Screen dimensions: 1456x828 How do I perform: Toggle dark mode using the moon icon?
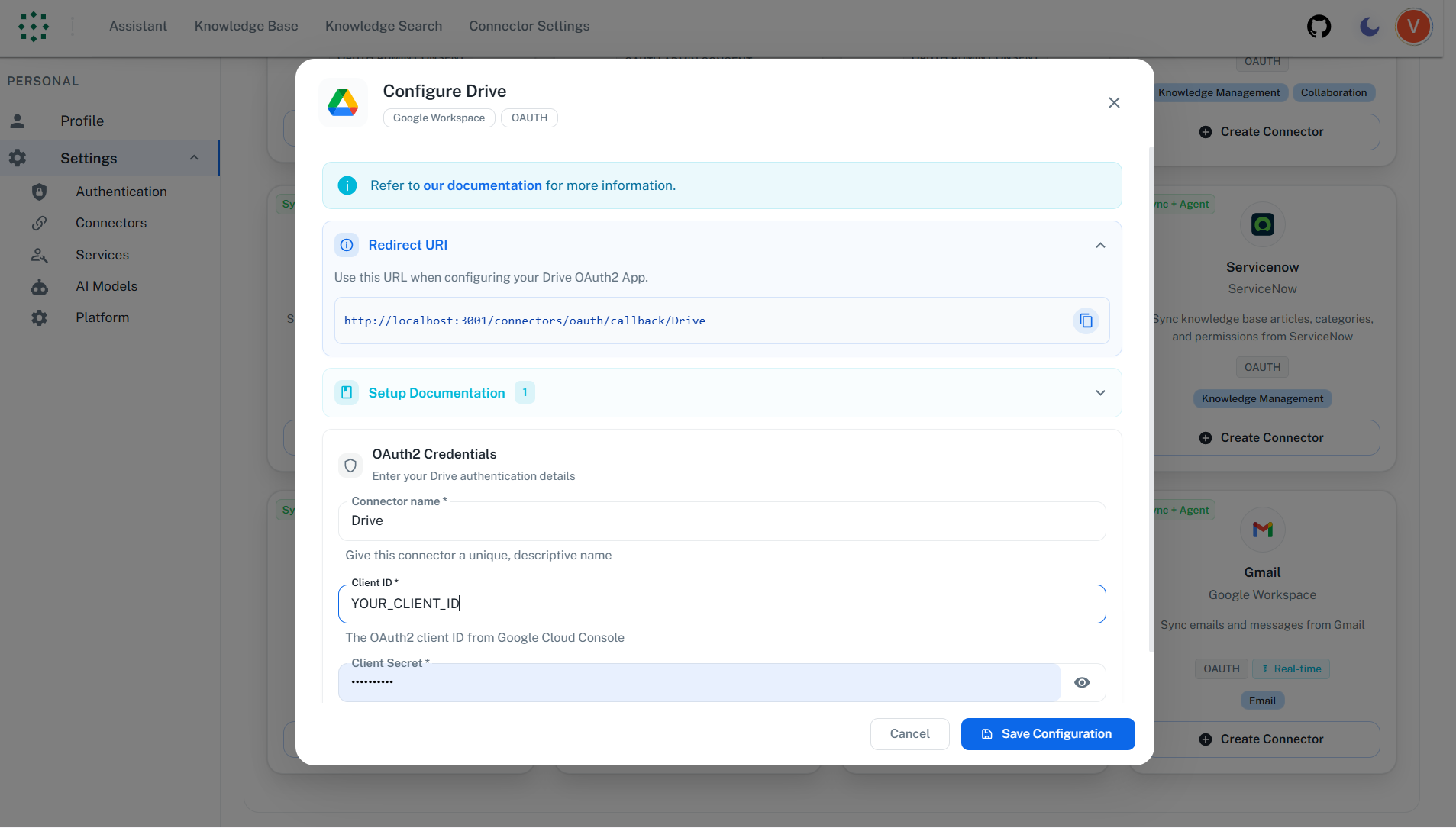(x=1367, y=26)
